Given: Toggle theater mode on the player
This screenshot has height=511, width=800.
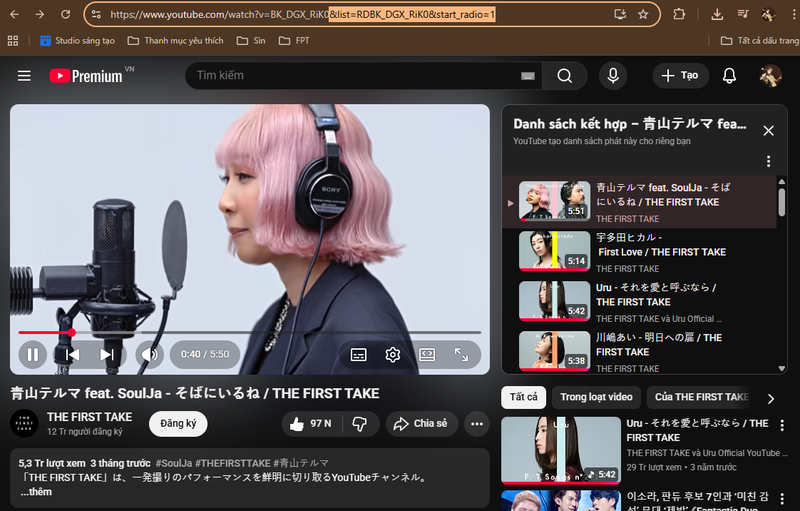Looking at the screenshot, I should [x=427, y=354].
